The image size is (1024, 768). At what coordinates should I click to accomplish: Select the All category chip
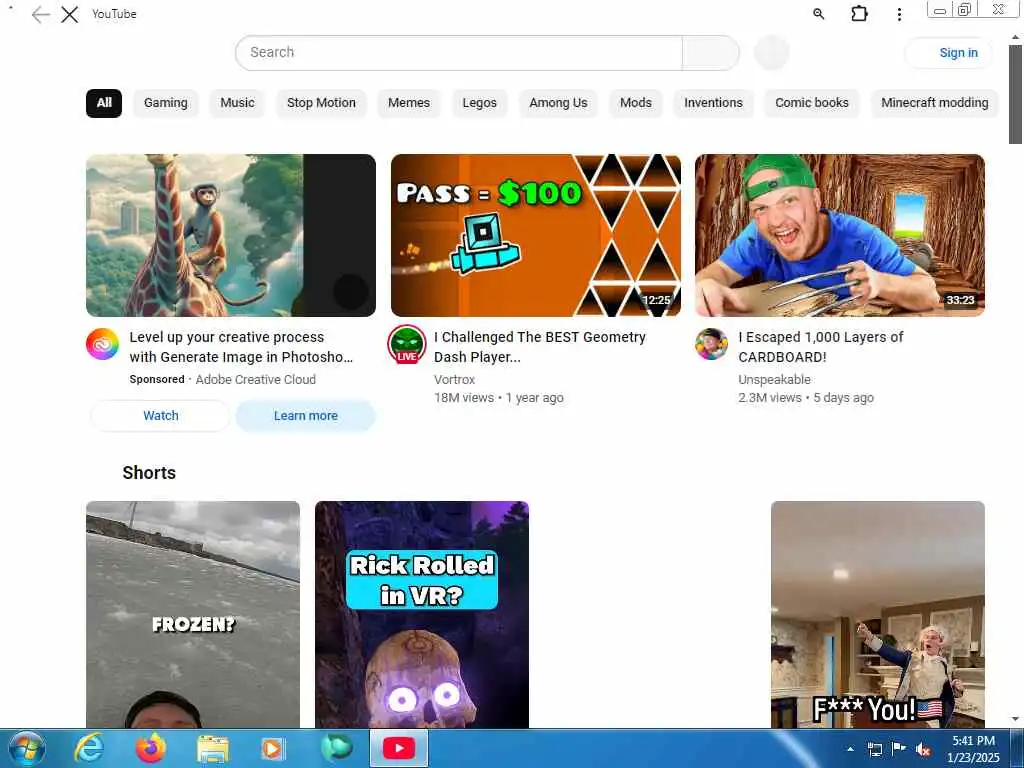point(104,103)
